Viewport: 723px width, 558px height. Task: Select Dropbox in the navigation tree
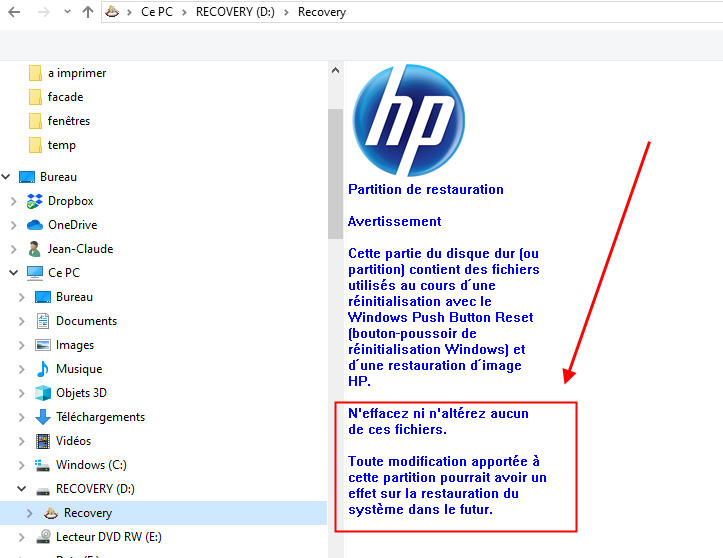point(71,201)
